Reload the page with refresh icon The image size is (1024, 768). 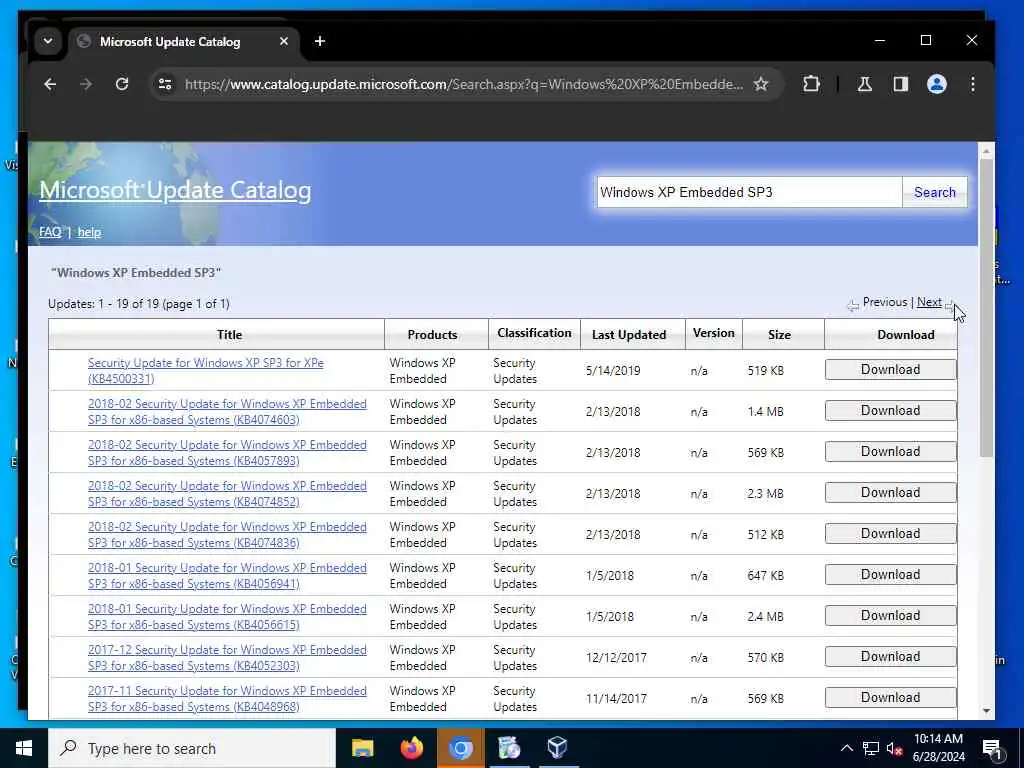pyautogui.click(x=122, y=84)
